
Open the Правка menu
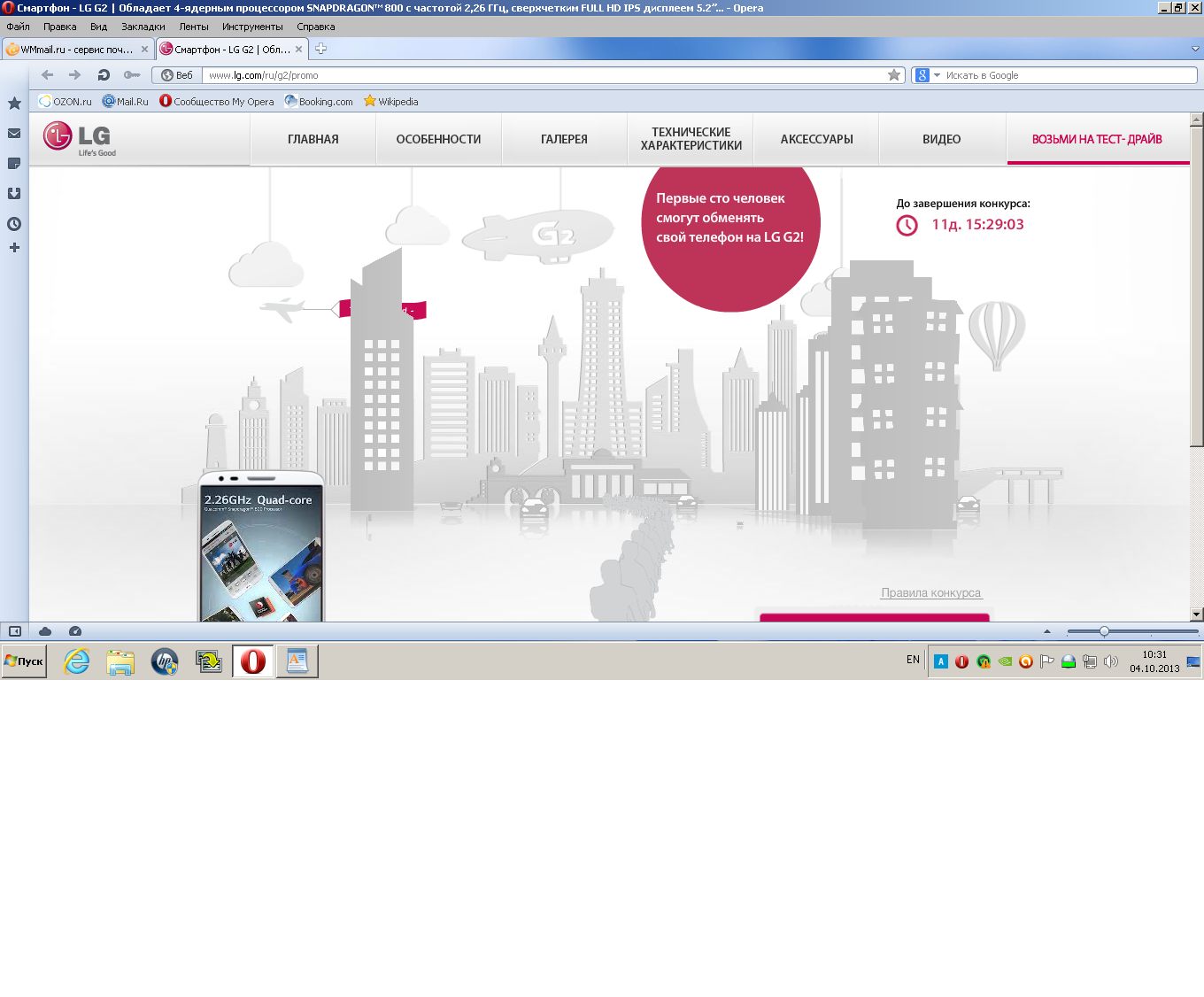(59, 27)
